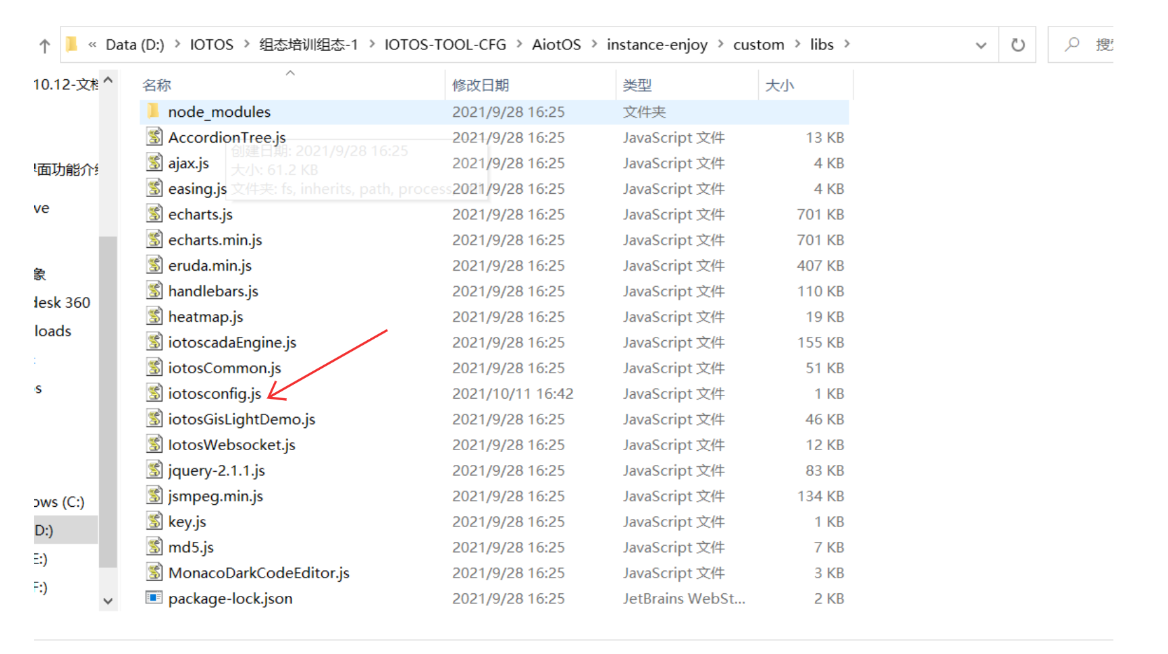Select the D: drive in navigation pane
The height and width of the screenshot is (654, 1168).
[x=45, y=530]
